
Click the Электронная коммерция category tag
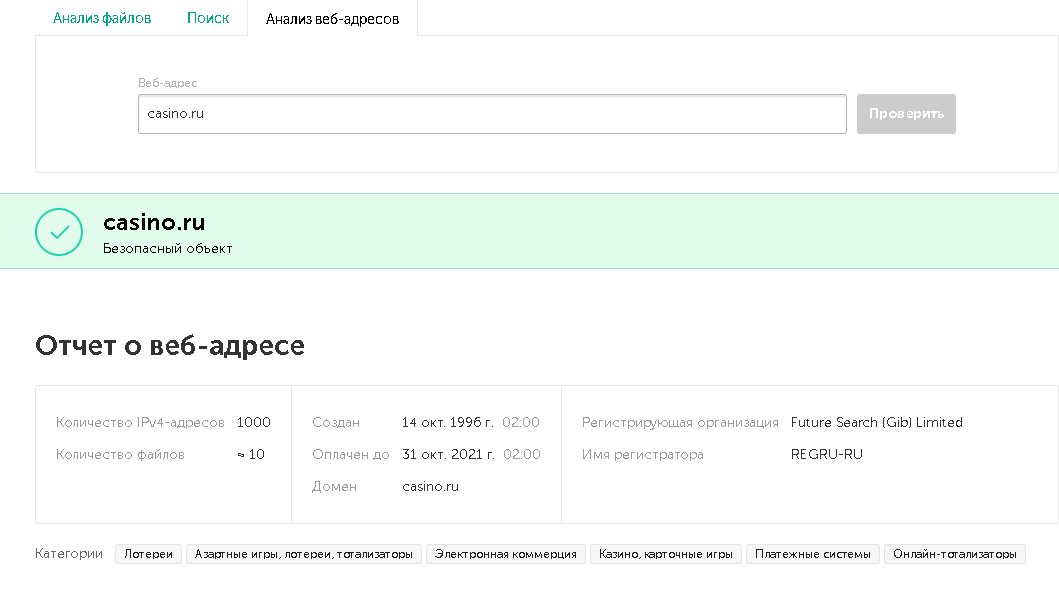coord(506,554)
